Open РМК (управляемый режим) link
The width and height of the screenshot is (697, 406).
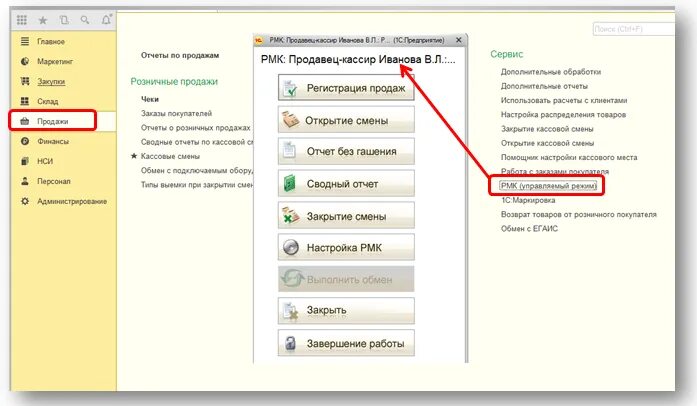tap(548, 186)
